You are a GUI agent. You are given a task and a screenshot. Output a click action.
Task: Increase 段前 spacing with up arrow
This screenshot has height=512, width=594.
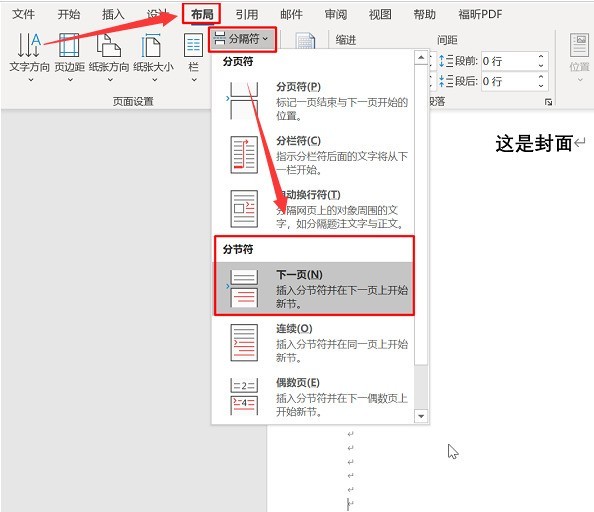541,56
